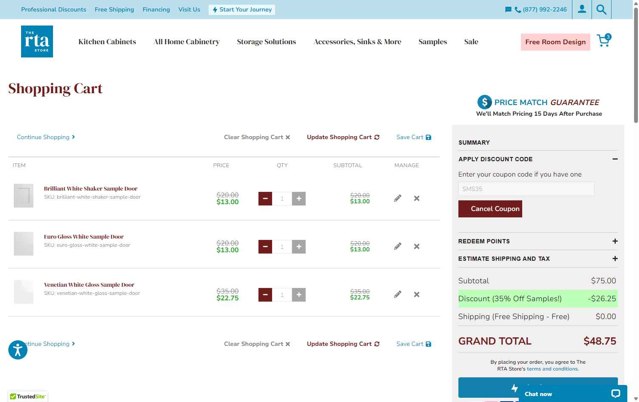Edit the Brilliant White Shaker Sample Door item
This screenshot has width=639, height=402.
coord(397,198)
